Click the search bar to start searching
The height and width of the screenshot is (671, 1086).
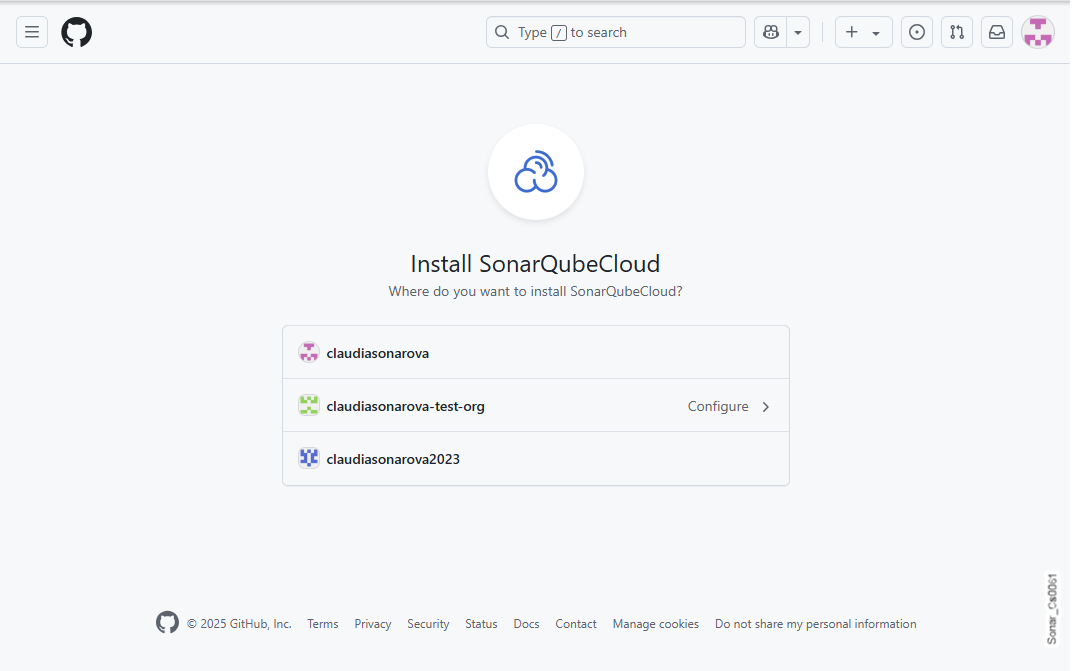point(615,32)
